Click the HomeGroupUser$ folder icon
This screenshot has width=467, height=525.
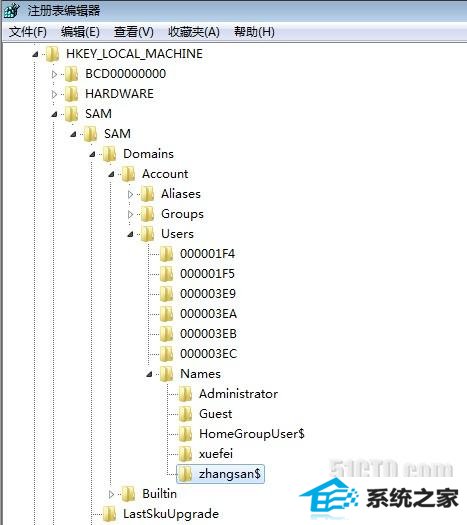(x=185, y=434)
